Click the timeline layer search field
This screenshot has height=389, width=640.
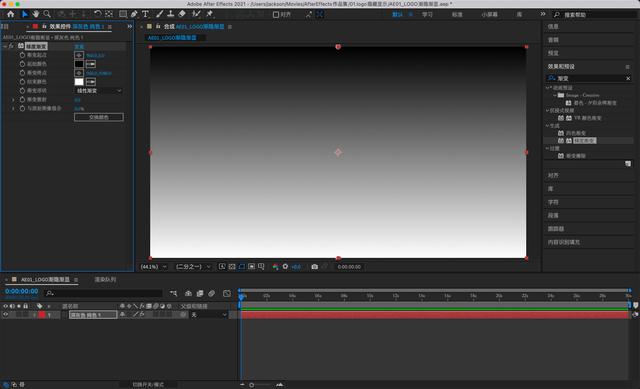[104, 293]
